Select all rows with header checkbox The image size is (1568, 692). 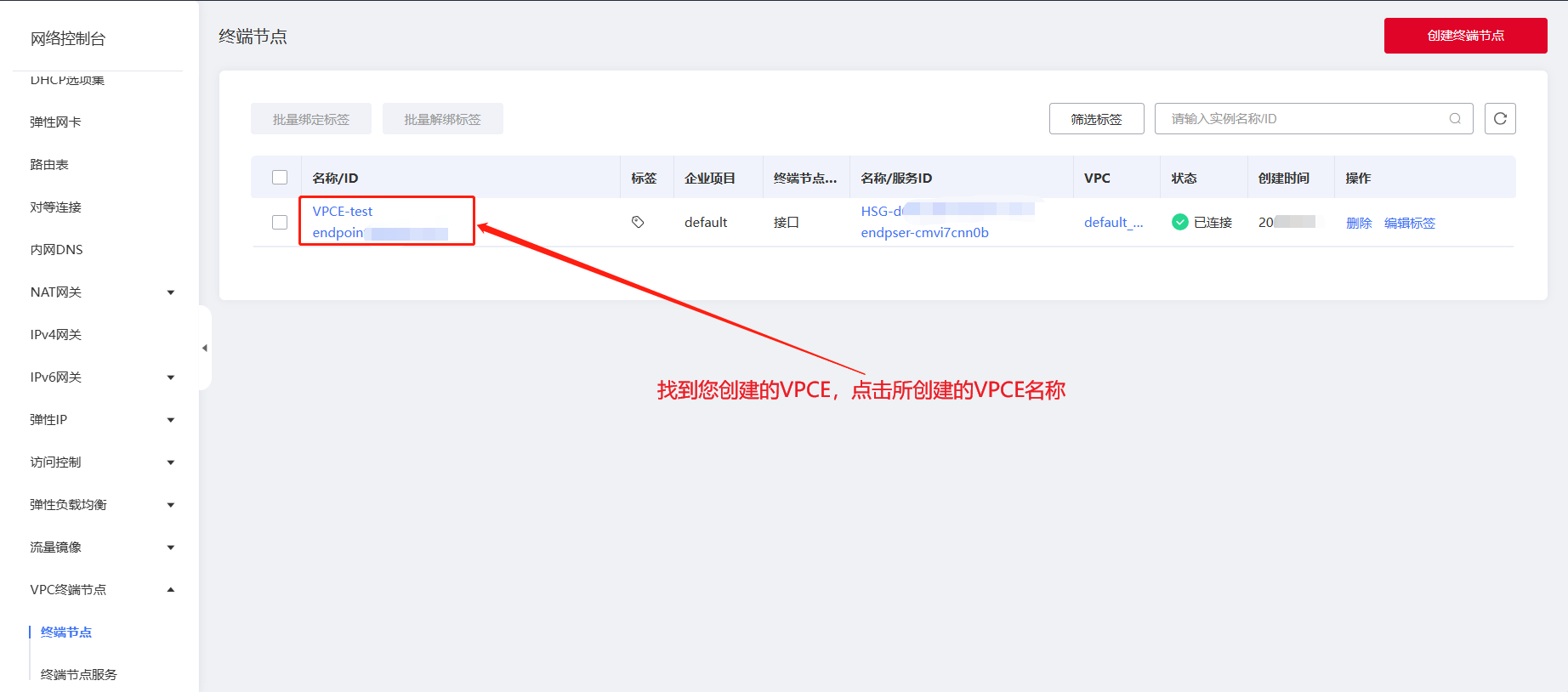280,178
